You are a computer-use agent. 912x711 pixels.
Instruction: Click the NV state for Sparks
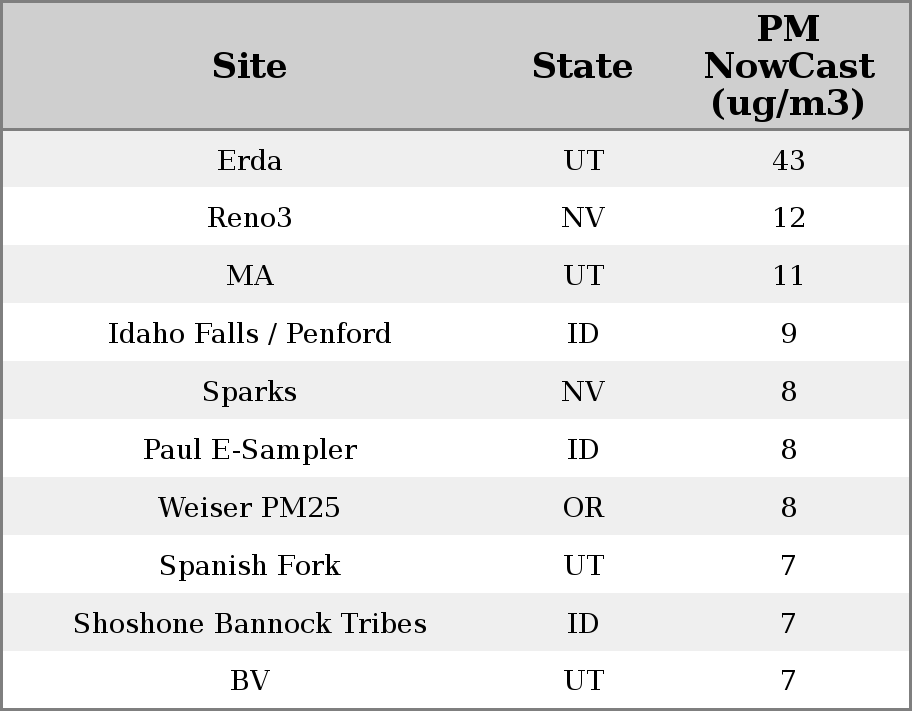[583, 392]
